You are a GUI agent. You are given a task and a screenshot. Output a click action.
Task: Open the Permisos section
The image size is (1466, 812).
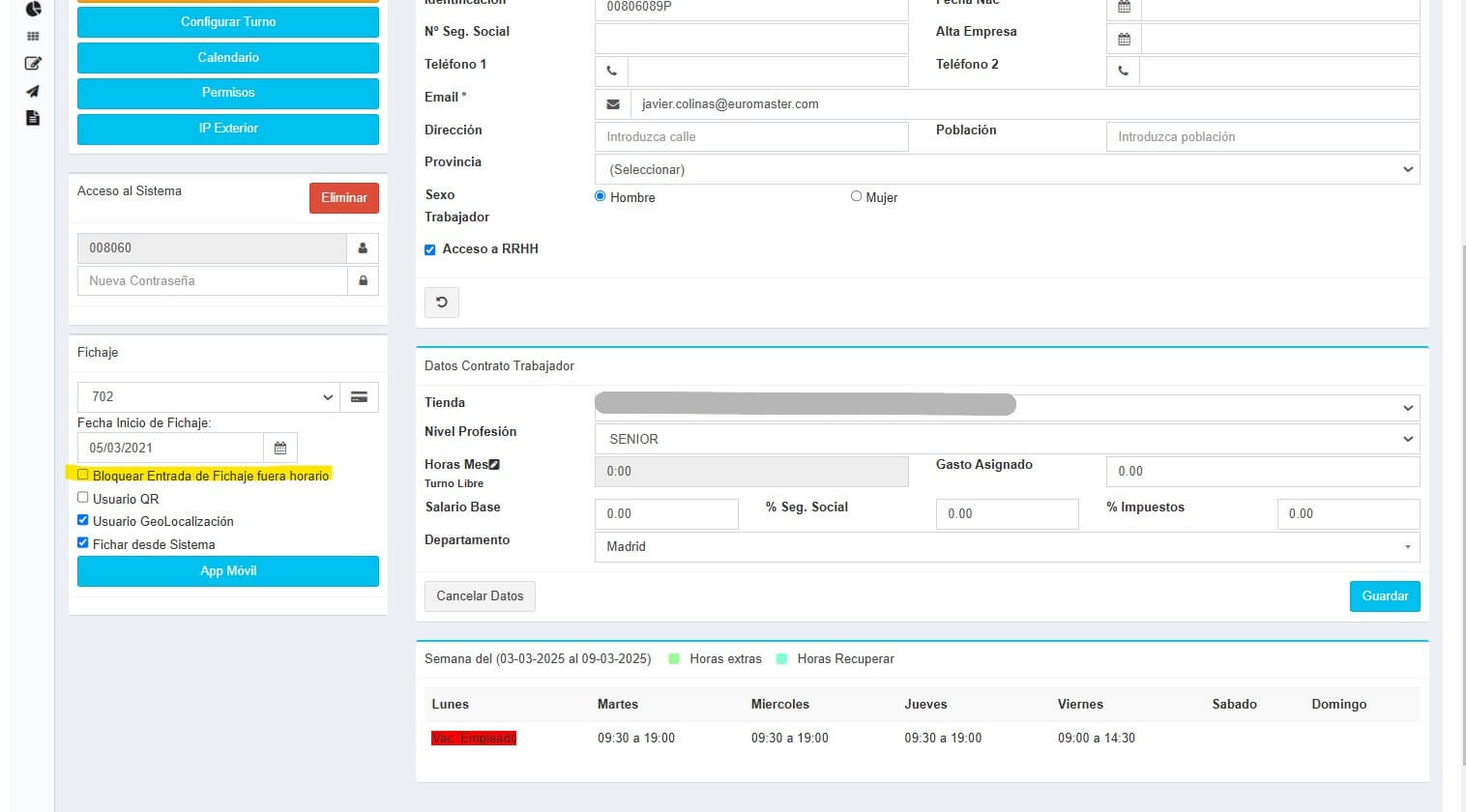(228, 93)
